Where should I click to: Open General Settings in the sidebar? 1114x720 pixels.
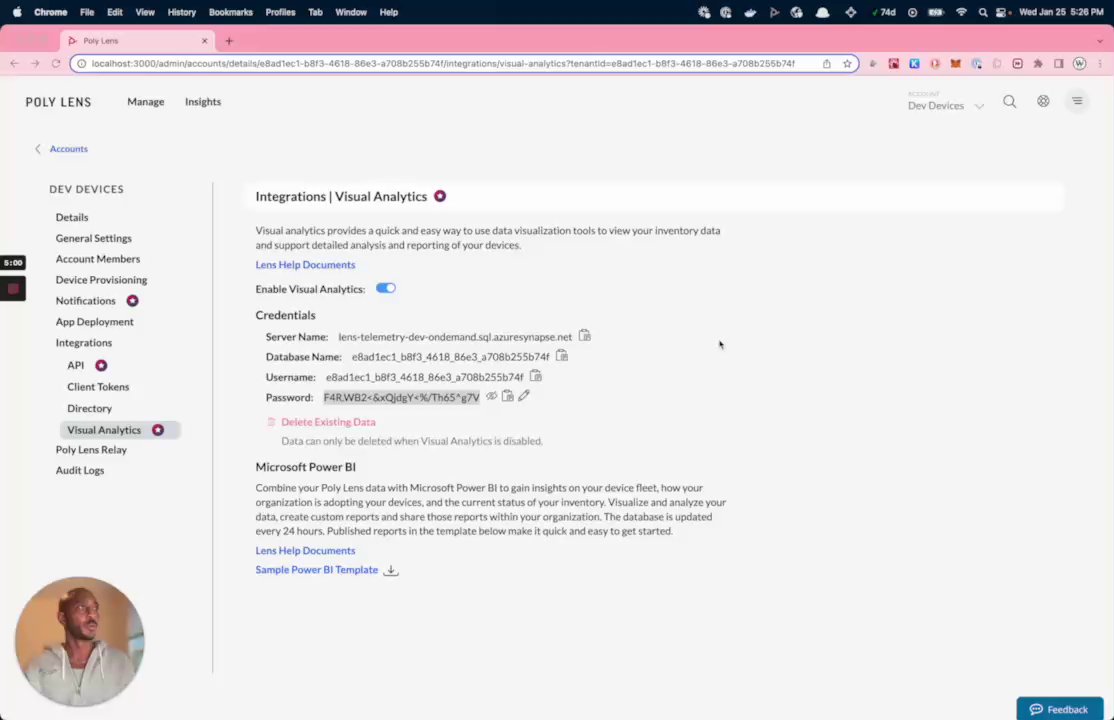click(x=93, y=238)
